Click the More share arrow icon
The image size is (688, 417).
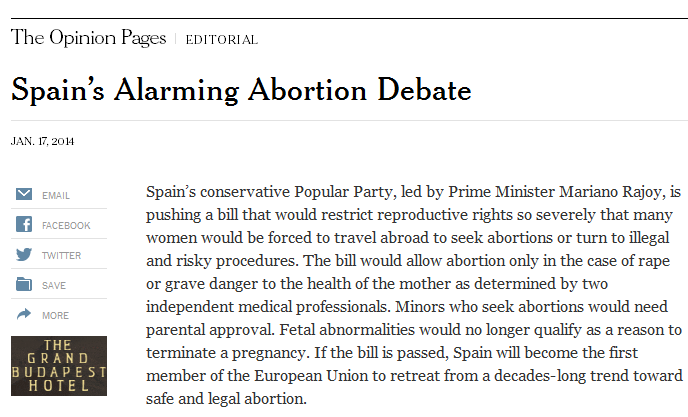tap(24, 315)
